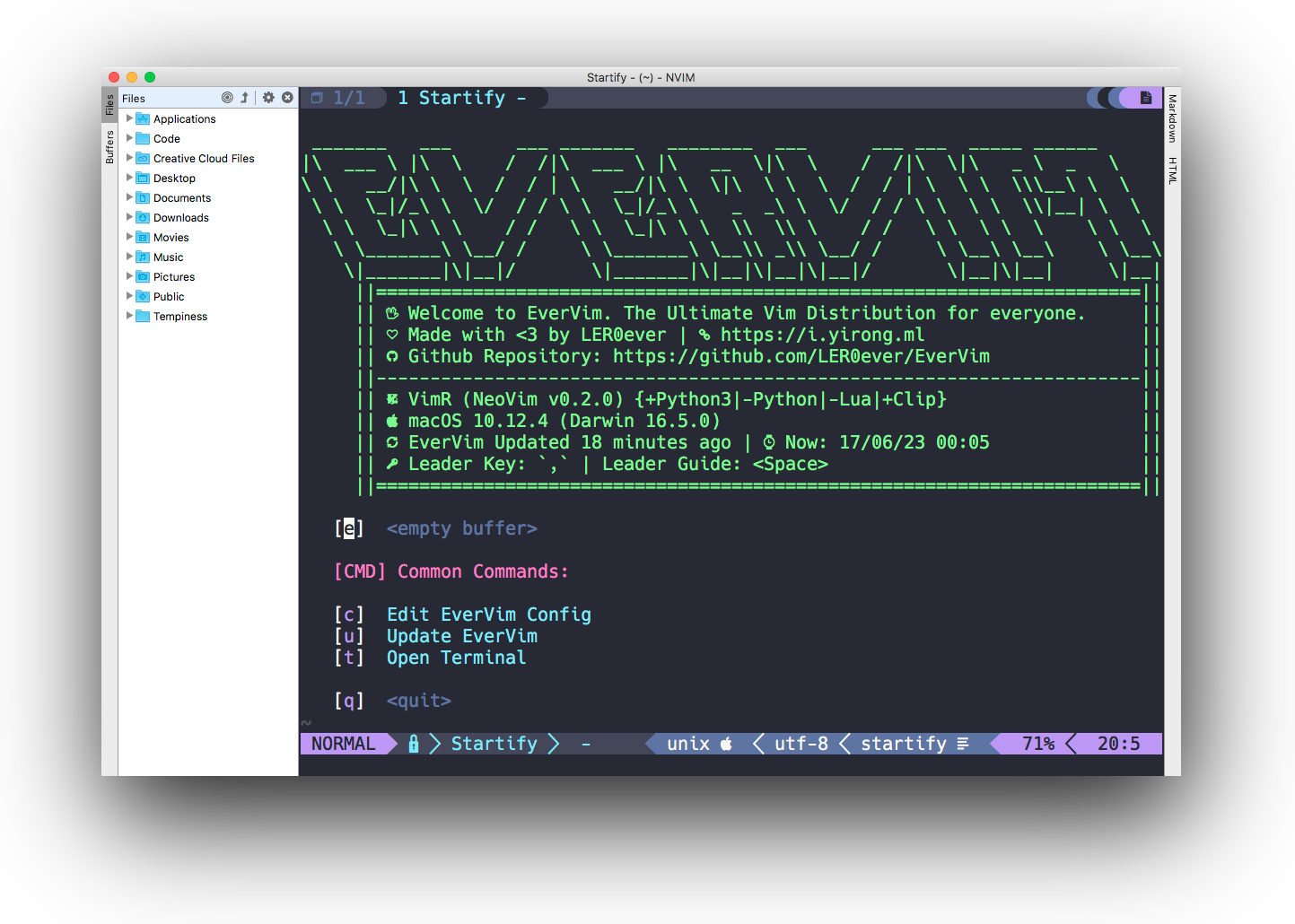This screenshot has height=924, width=1295.
Task: Expand the Tempiness folder
Action: [129, 315]
